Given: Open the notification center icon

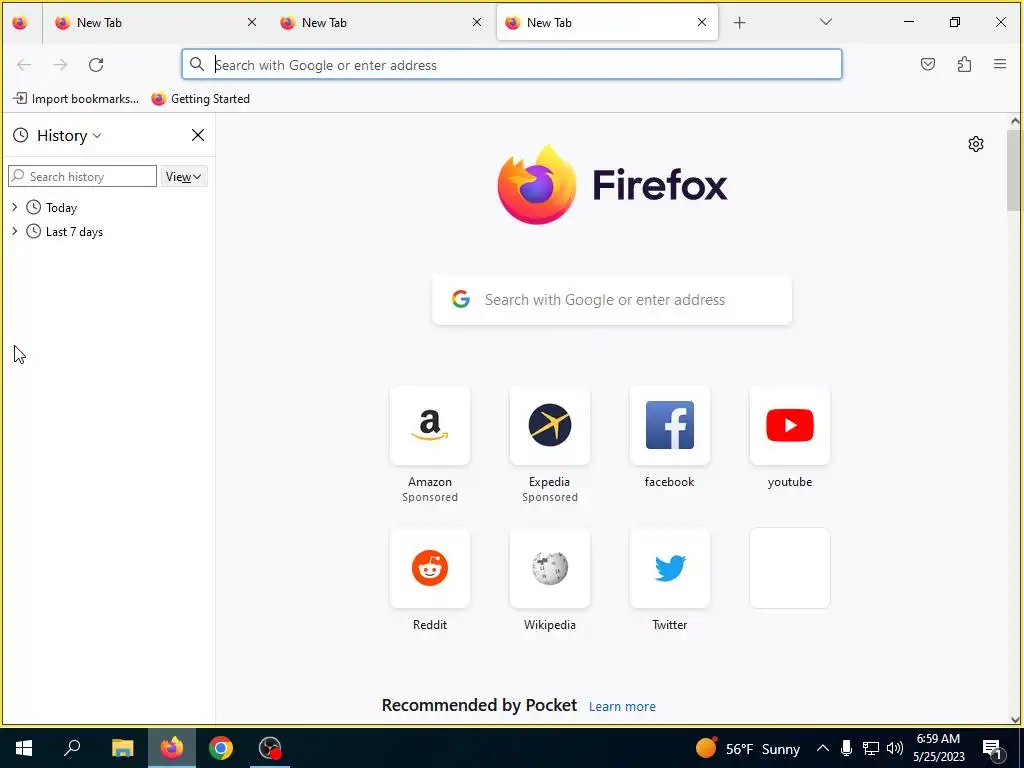Looking at the screenshot, I should (x=992, y=748).
